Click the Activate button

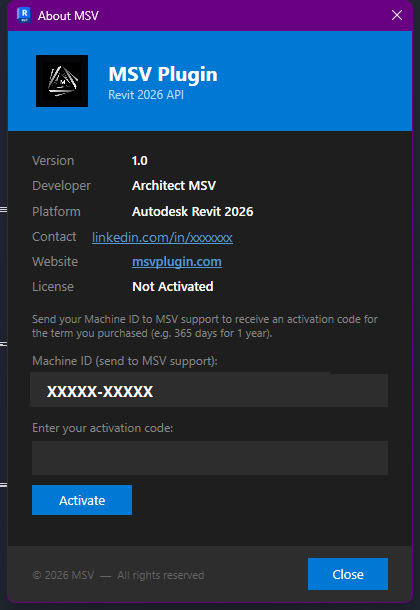pyautogui.click(x=82, y=500)
